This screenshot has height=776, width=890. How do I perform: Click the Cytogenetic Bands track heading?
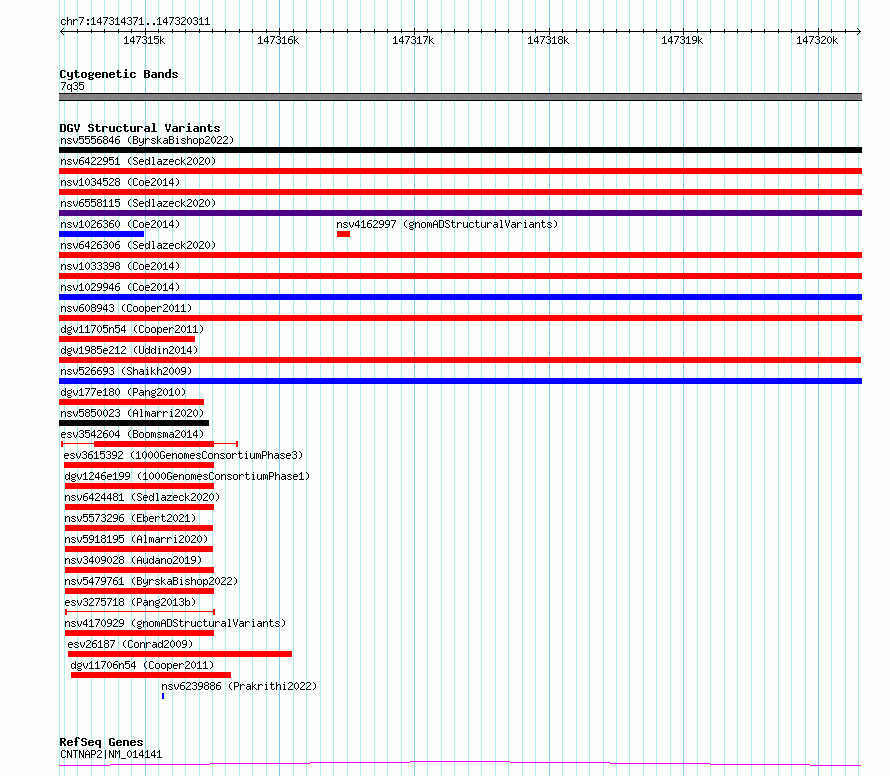[119, 74]
